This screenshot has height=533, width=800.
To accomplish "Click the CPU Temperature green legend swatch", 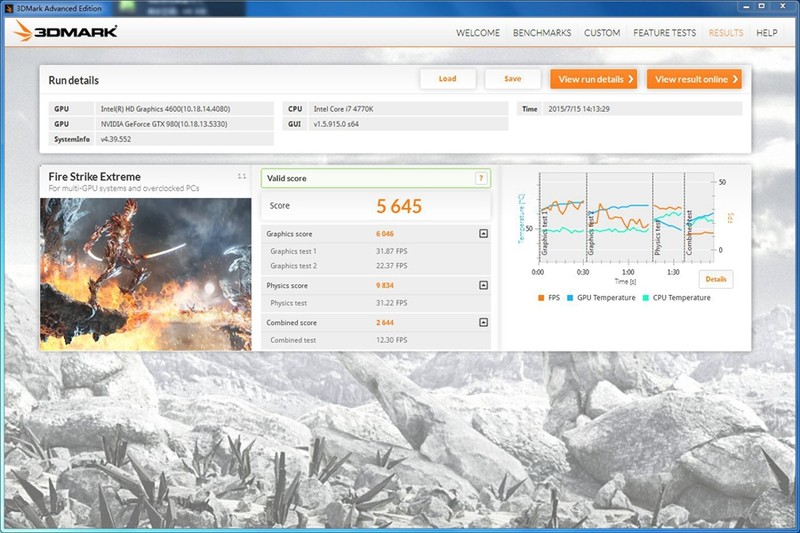I will tap(645, 298).
